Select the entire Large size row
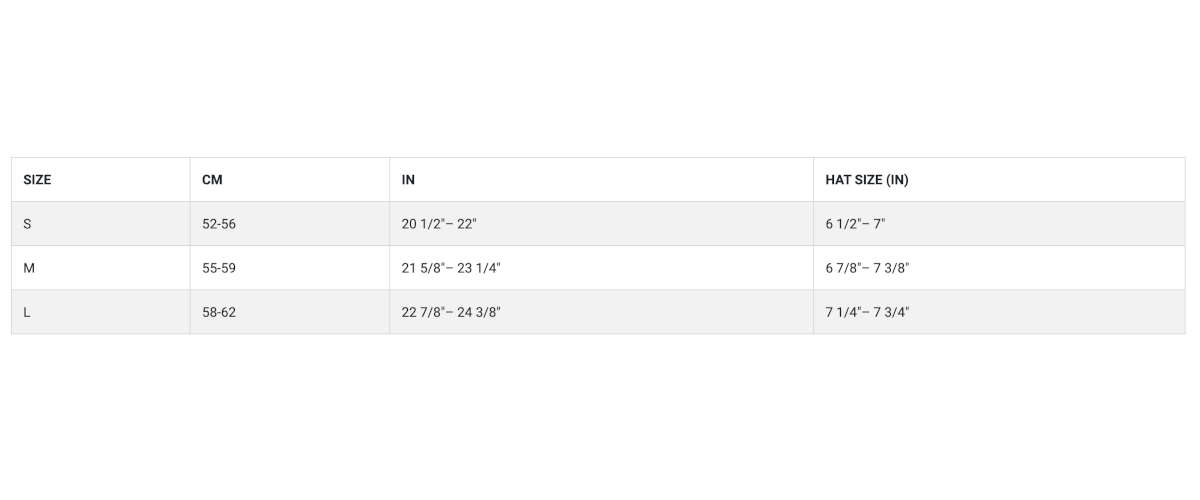 pyautogui.click(x=600, y=312)
